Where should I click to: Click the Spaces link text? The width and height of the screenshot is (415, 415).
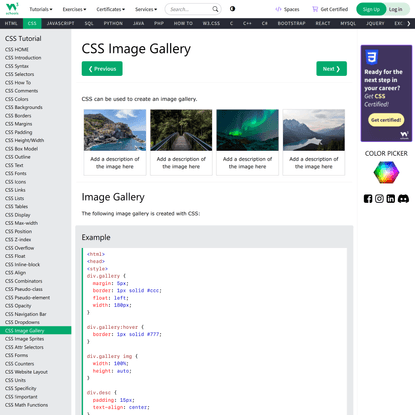[x=291, y=9]
